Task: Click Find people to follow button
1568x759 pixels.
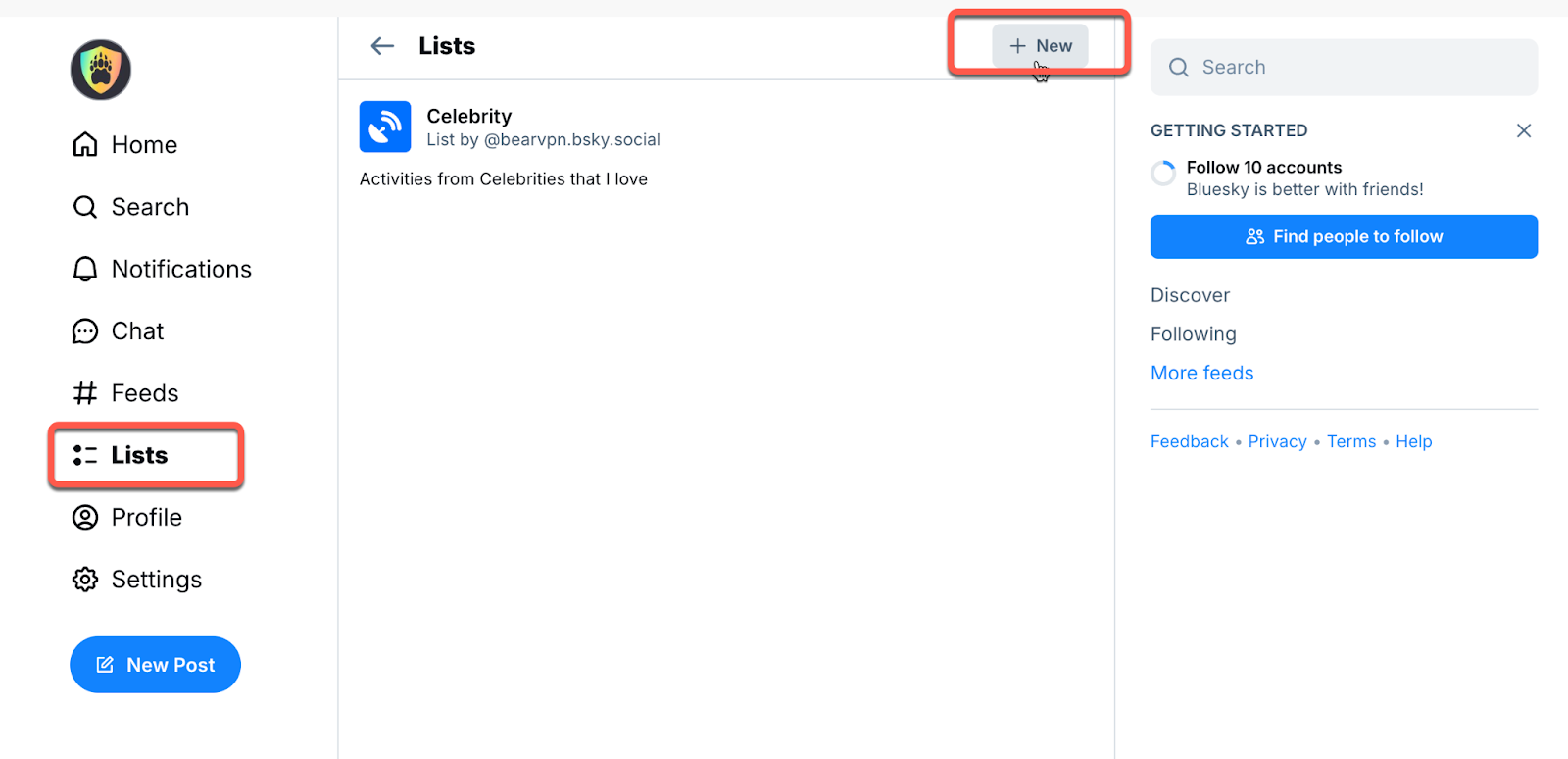Action: pyautogui.click(x=1344, y=236)
